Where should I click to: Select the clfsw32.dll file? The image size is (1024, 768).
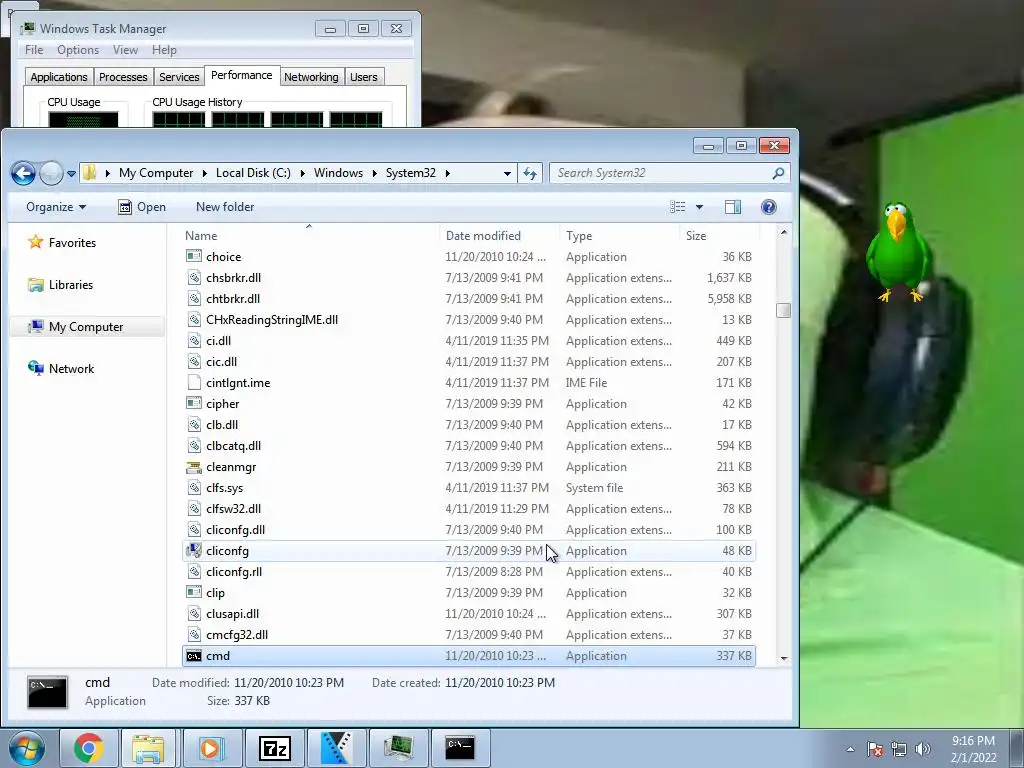tap(233, 509)
